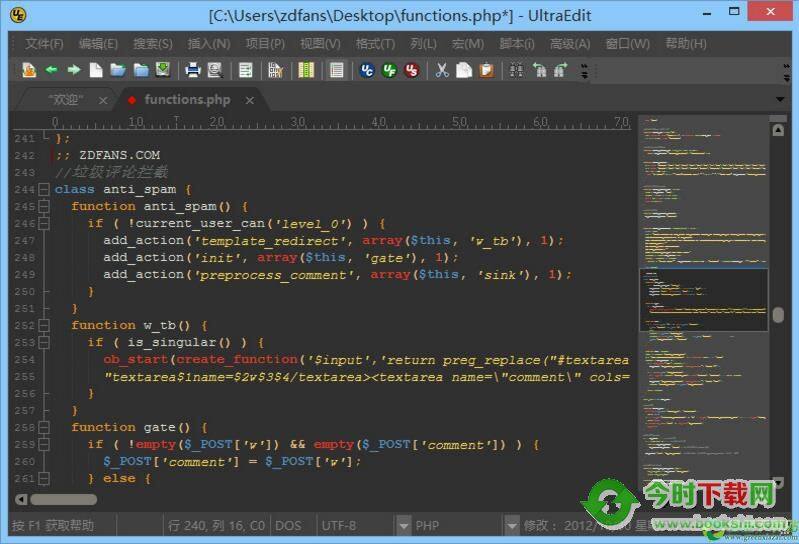Click the horizontal scrollbar left arrow
This screenshot has height=544, width=799.
click(x=21, y=499)
